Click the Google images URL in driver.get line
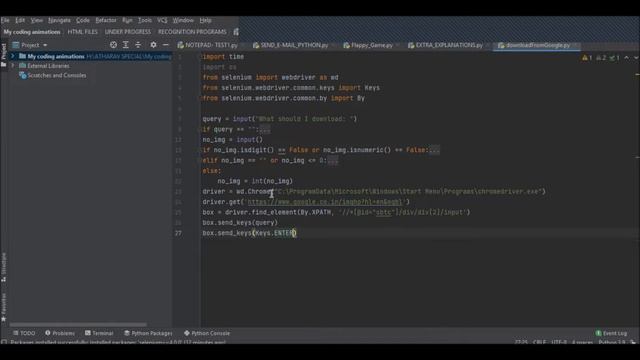The image size is (640, 360). tap(324, 202)
